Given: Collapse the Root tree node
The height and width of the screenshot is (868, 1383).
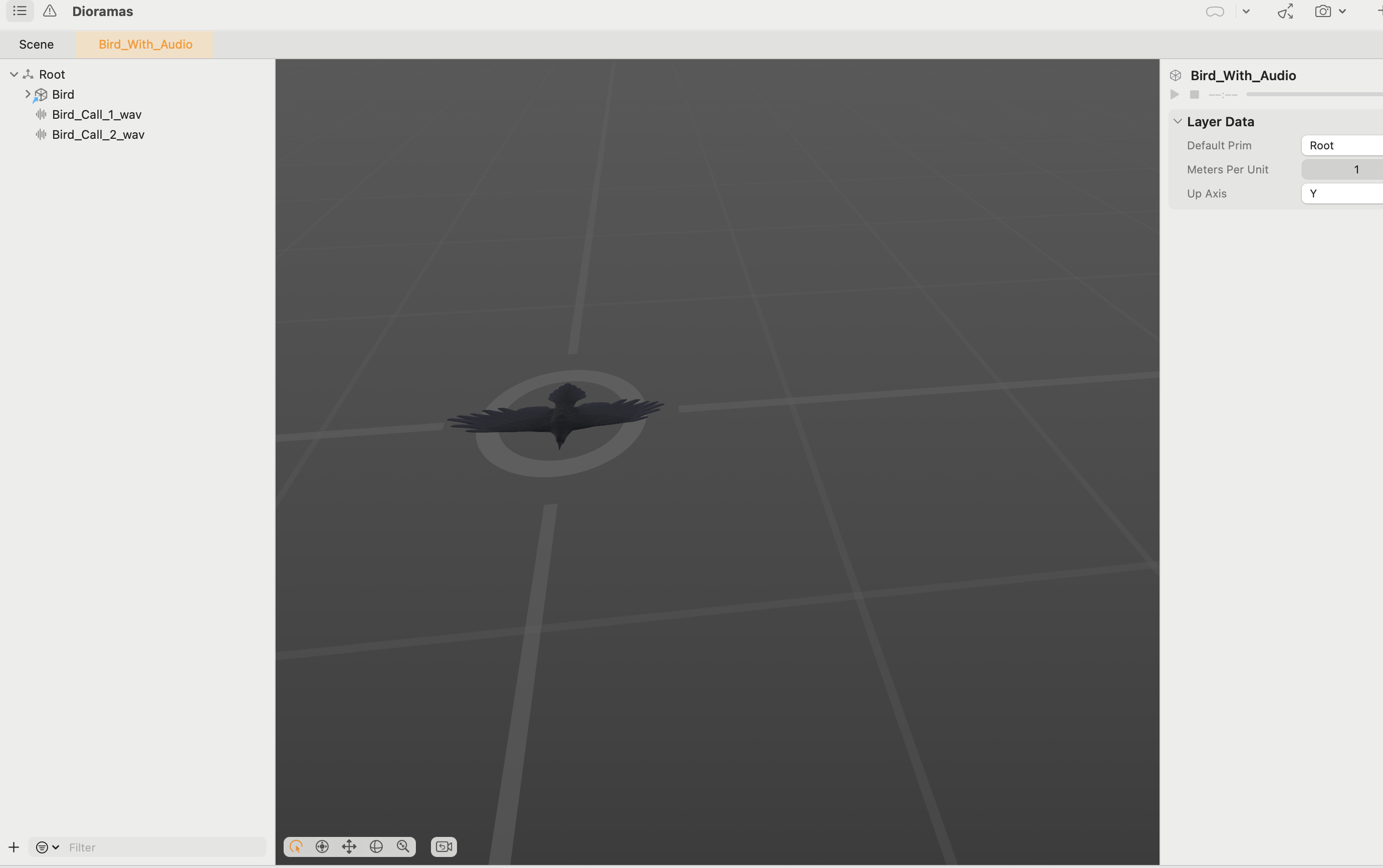Looking at the screenshot, I should coord(14,75).
